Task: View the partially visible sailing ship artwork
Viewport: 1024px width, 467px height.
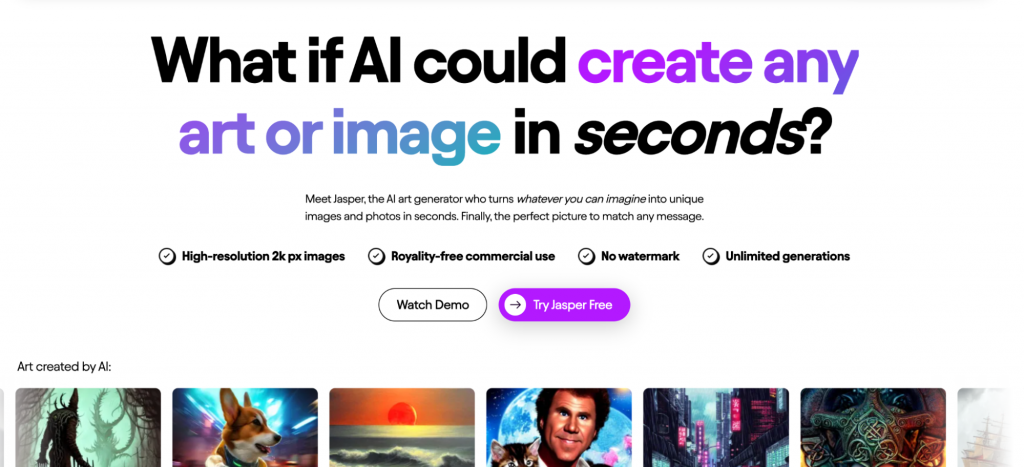Action: [x=991, y=428]
